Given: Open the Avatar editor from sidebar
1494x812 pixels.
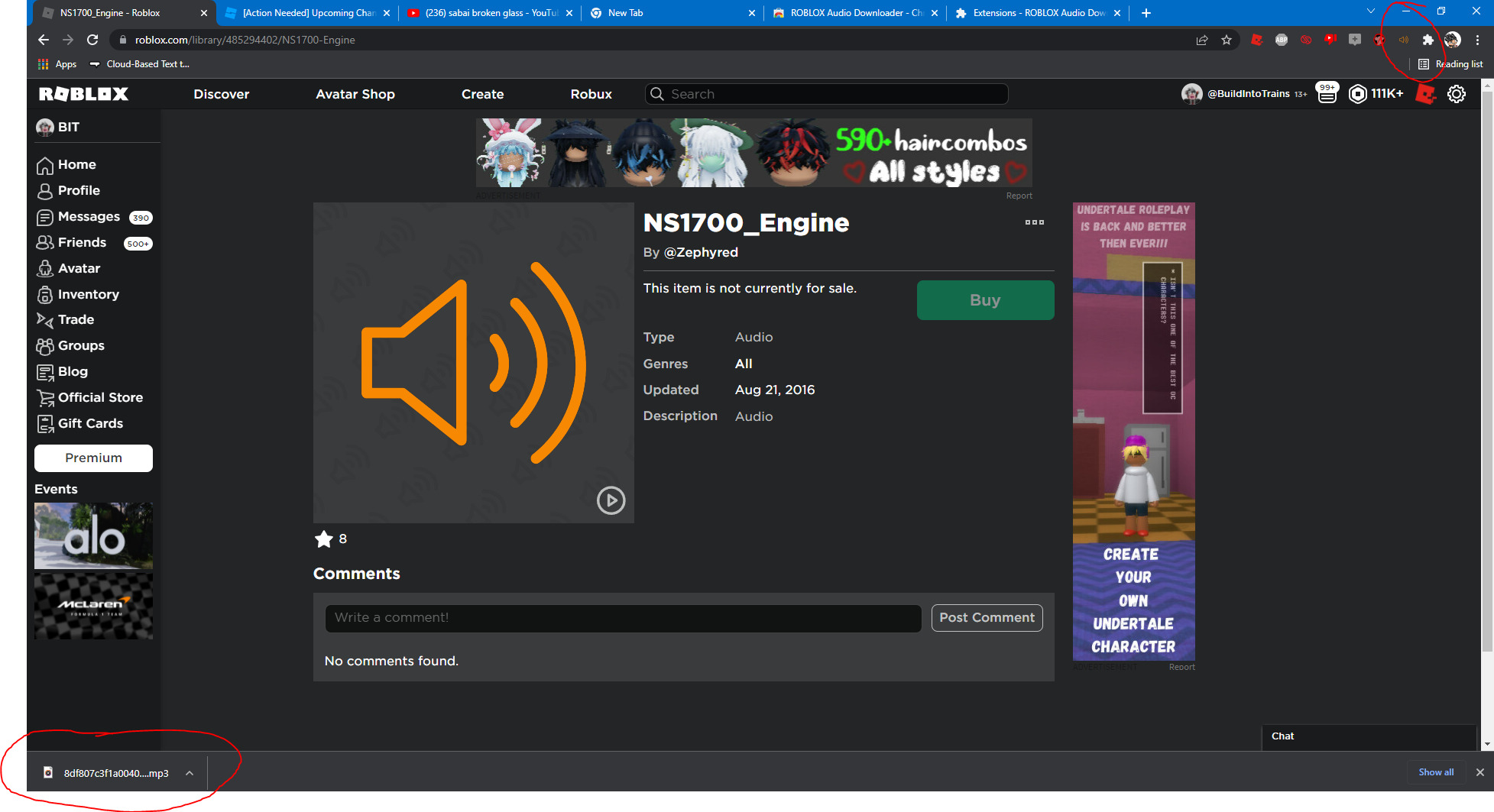Looking at the screenshot, I should tap(79, 268).
